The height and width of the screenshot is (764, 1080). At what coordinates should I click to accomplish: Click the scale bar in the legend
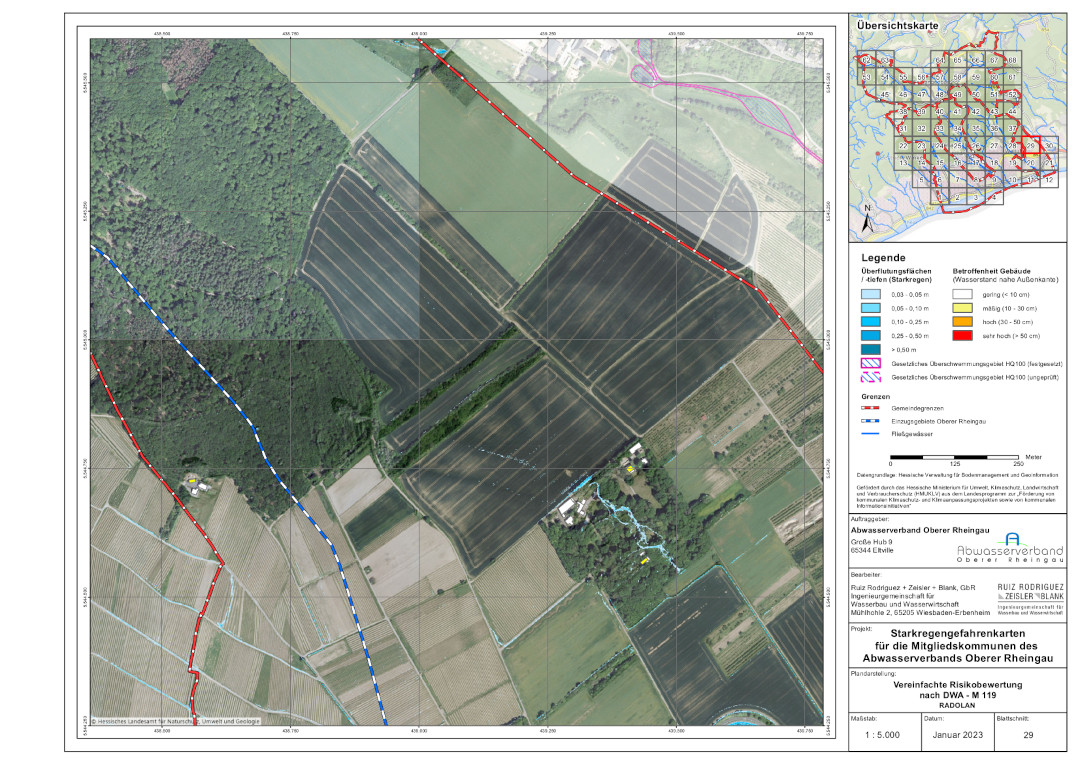tap(954, 455)
